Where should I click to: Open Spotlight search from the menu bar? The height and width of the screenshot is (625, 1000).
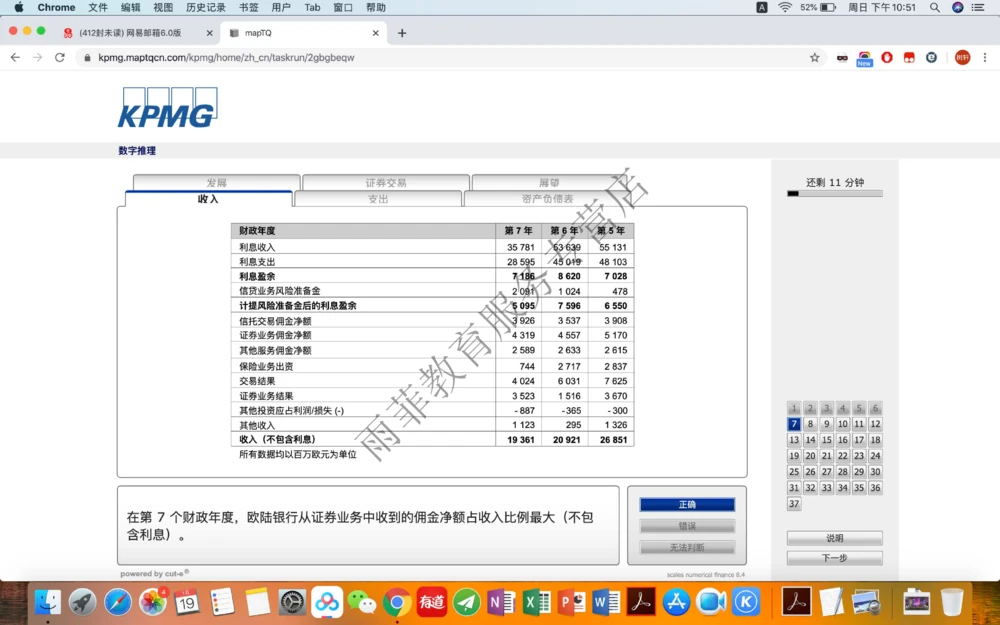coord(934,7)
